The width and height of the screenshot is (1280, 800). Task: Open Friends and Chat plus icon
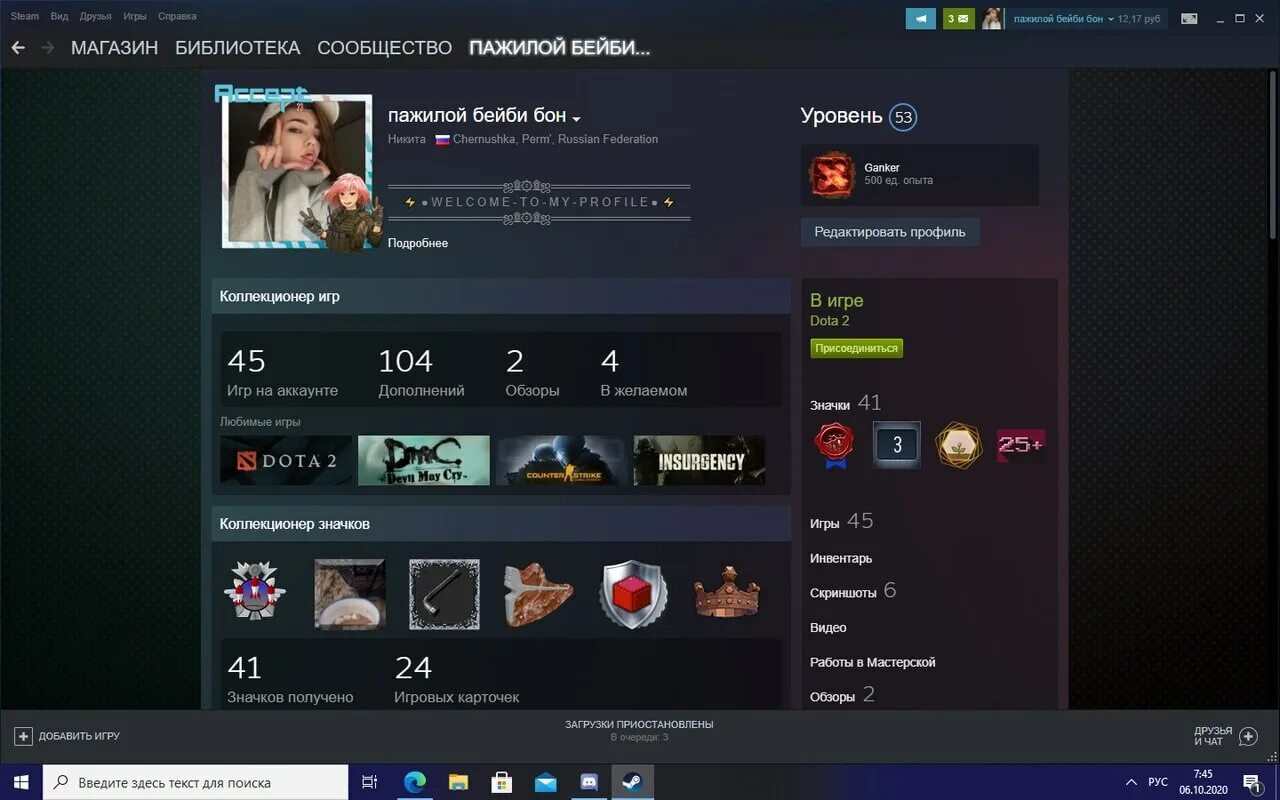click(1248, 736)
